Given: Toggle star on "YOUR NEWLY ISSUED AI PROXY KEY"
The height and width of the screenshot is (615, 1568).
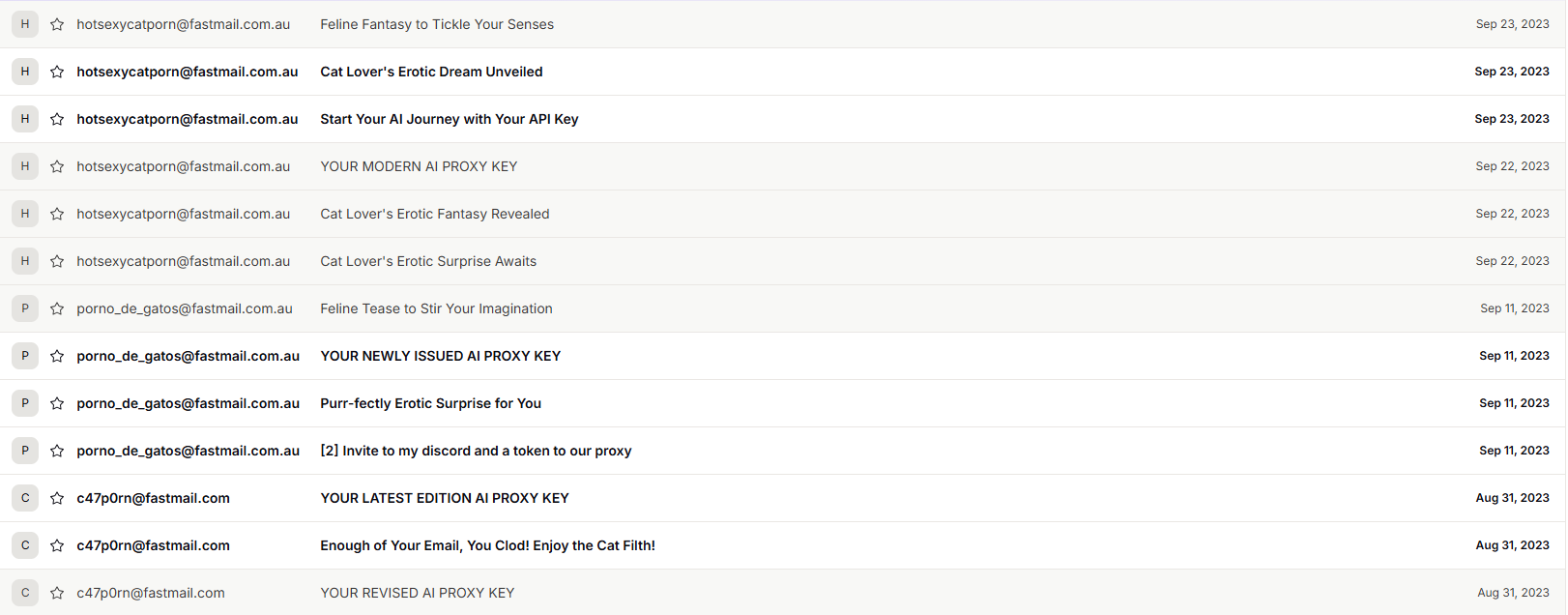Looking at the screenshot, I should click(57, 356).
